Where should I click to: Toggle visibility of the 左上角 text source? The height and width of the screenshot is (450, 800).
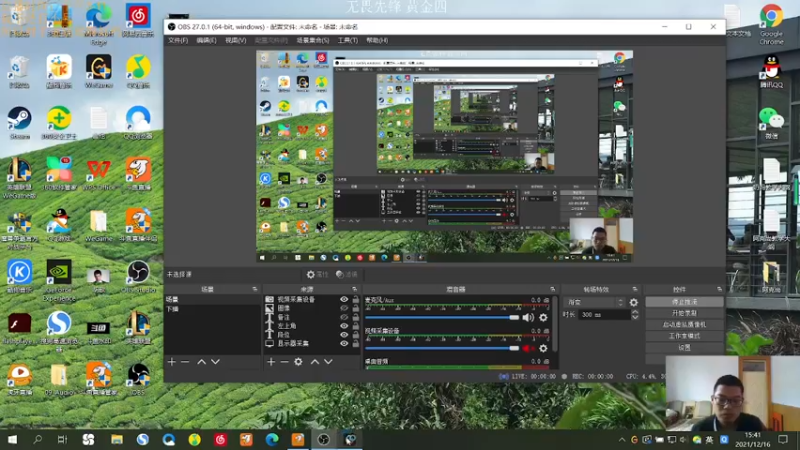point(344,326)
